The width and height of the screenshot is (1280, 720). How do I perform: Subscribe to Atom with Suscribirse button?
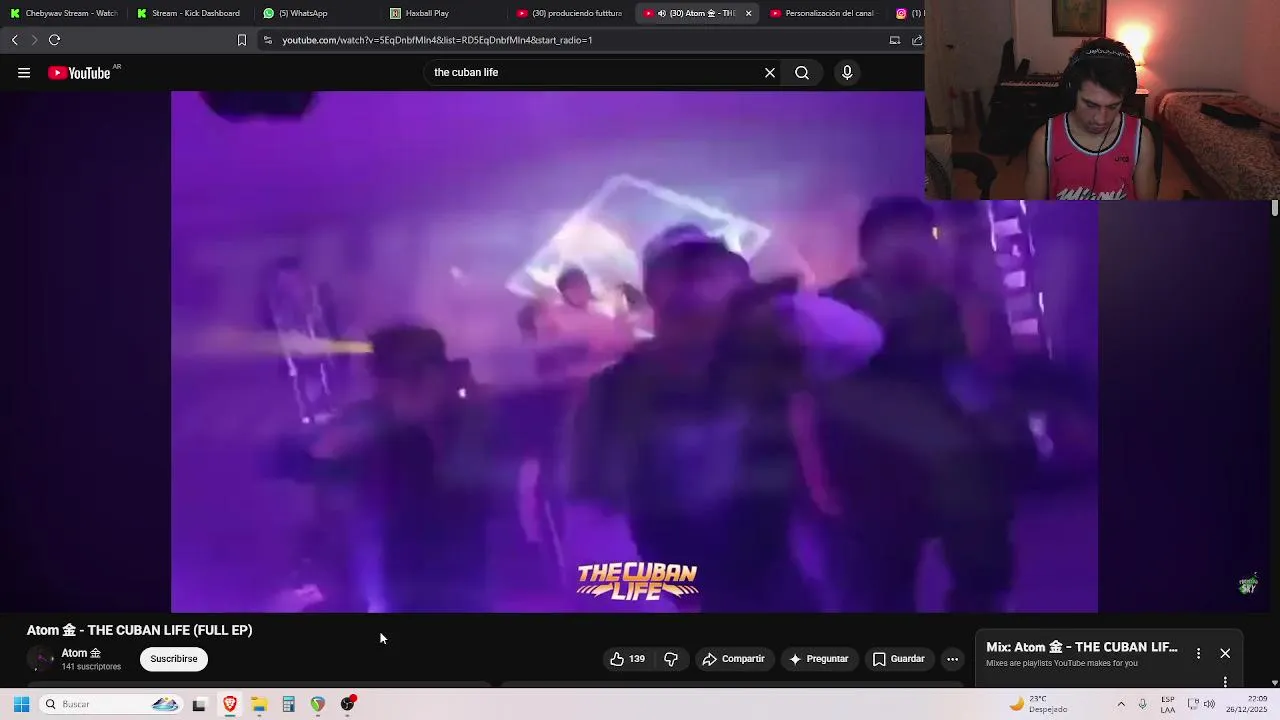[174, 659]
